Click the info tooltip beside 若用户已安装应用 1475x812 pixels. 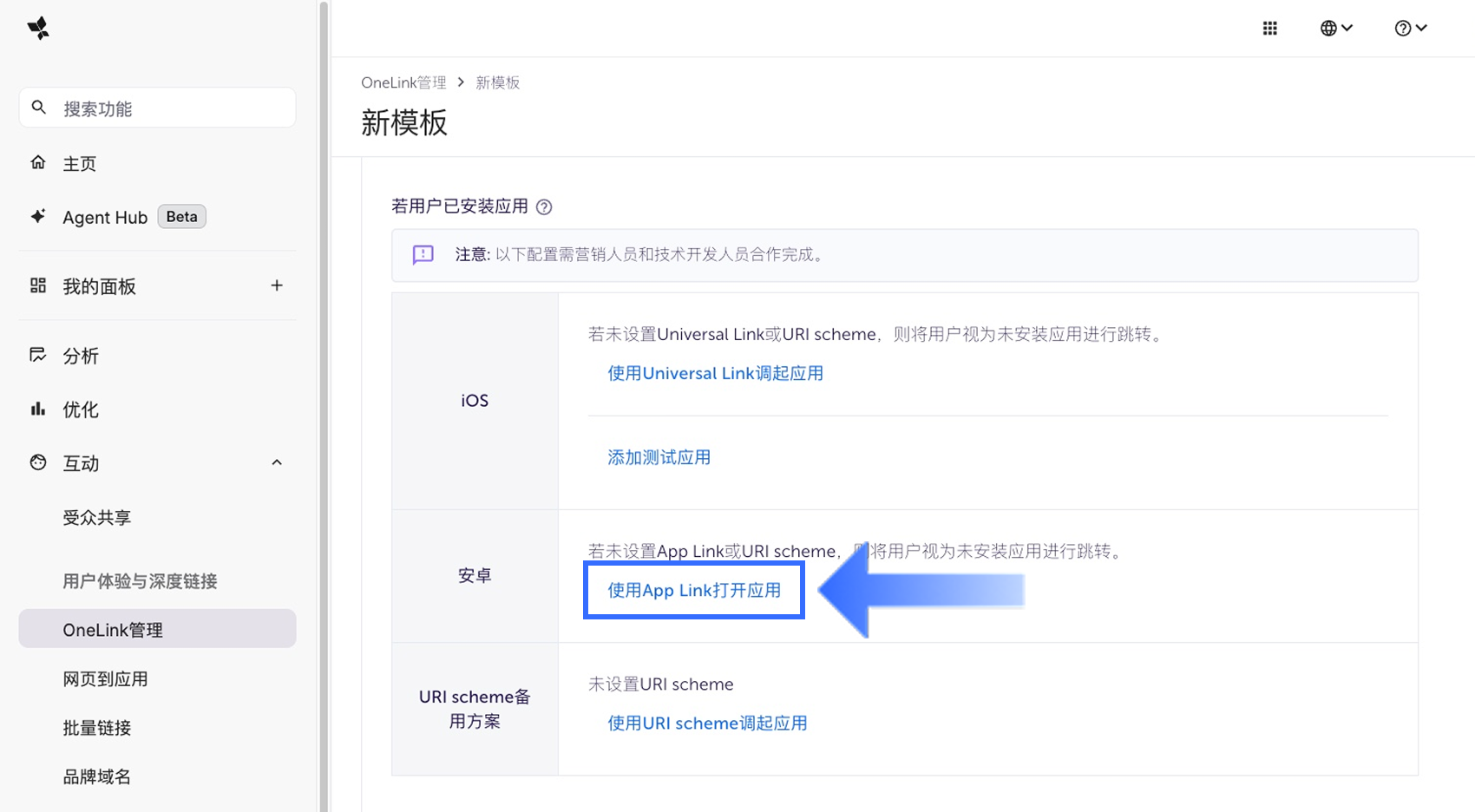pos(544,207)
